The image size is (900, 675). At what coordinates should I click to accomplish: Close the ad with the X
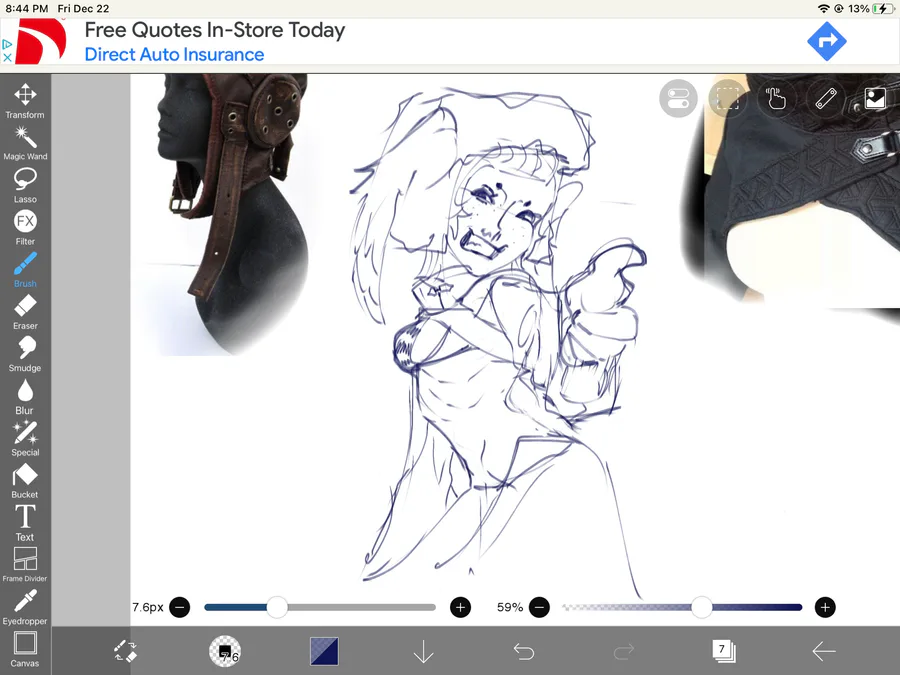pyautogui.click(x=7, y=57)
